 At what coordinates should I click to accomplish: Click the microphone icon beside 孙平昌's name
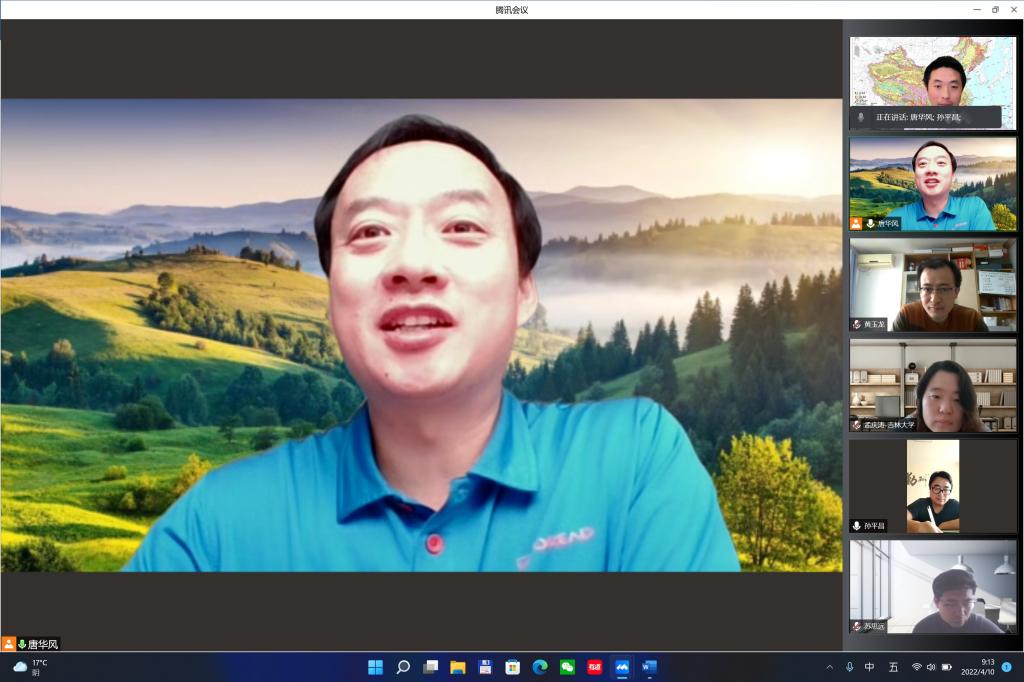857,526
